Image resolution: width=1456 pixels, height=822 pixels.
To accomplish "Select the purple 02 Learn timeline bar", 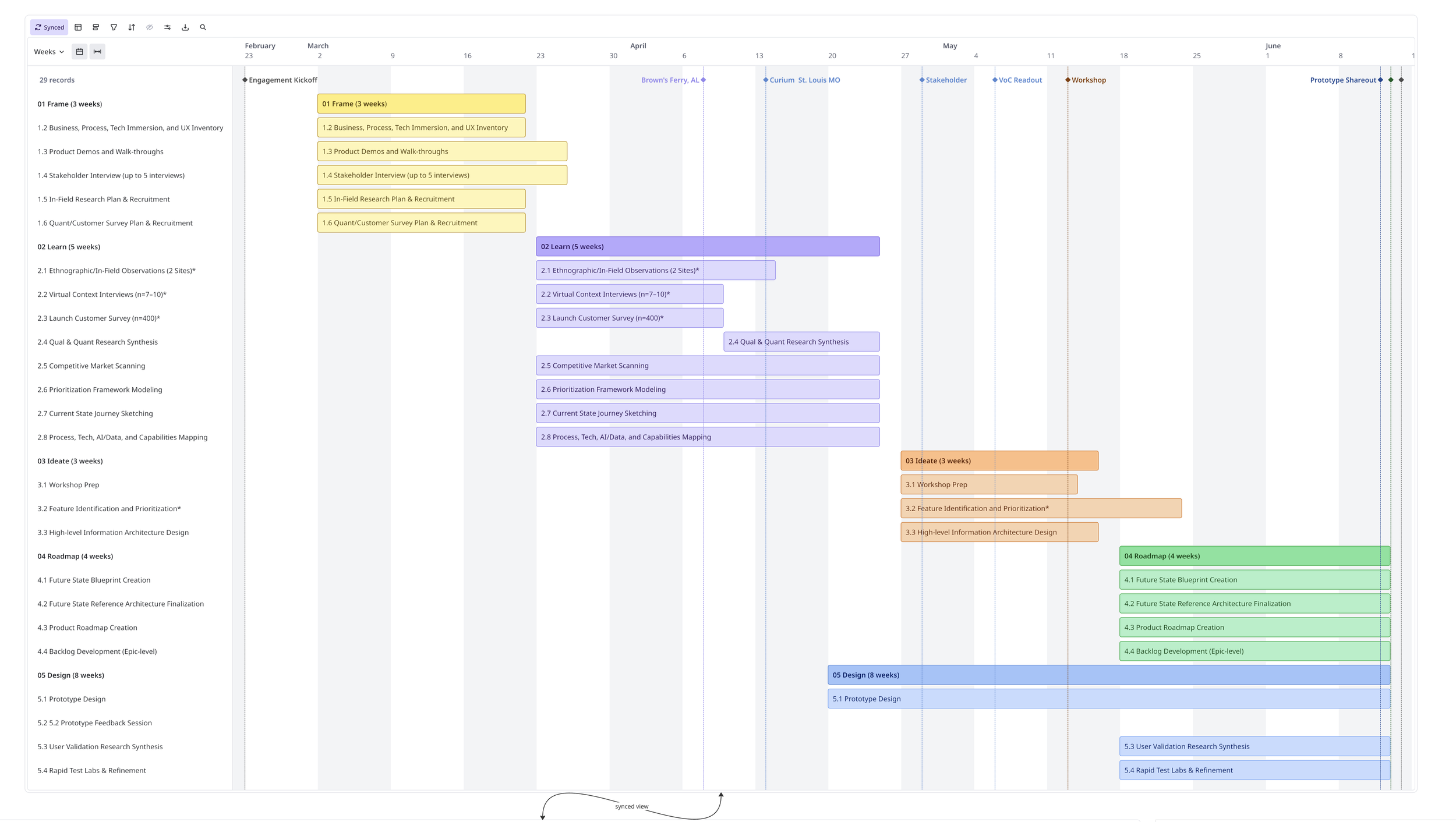I will [708, 246].
